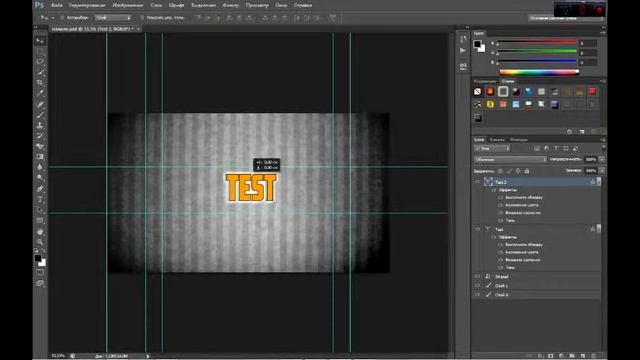This screenshot has height=360, width=640.
Task: Select the Brush tool
Action: coord(40,115)
